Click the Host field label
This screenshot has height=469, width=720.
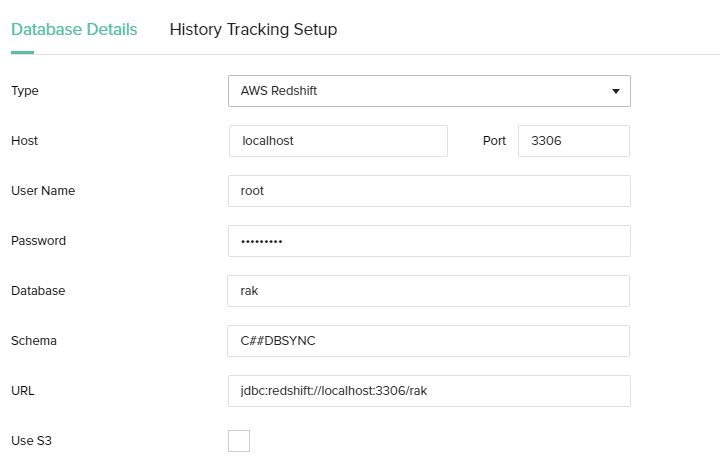click(x=25, y=141)
